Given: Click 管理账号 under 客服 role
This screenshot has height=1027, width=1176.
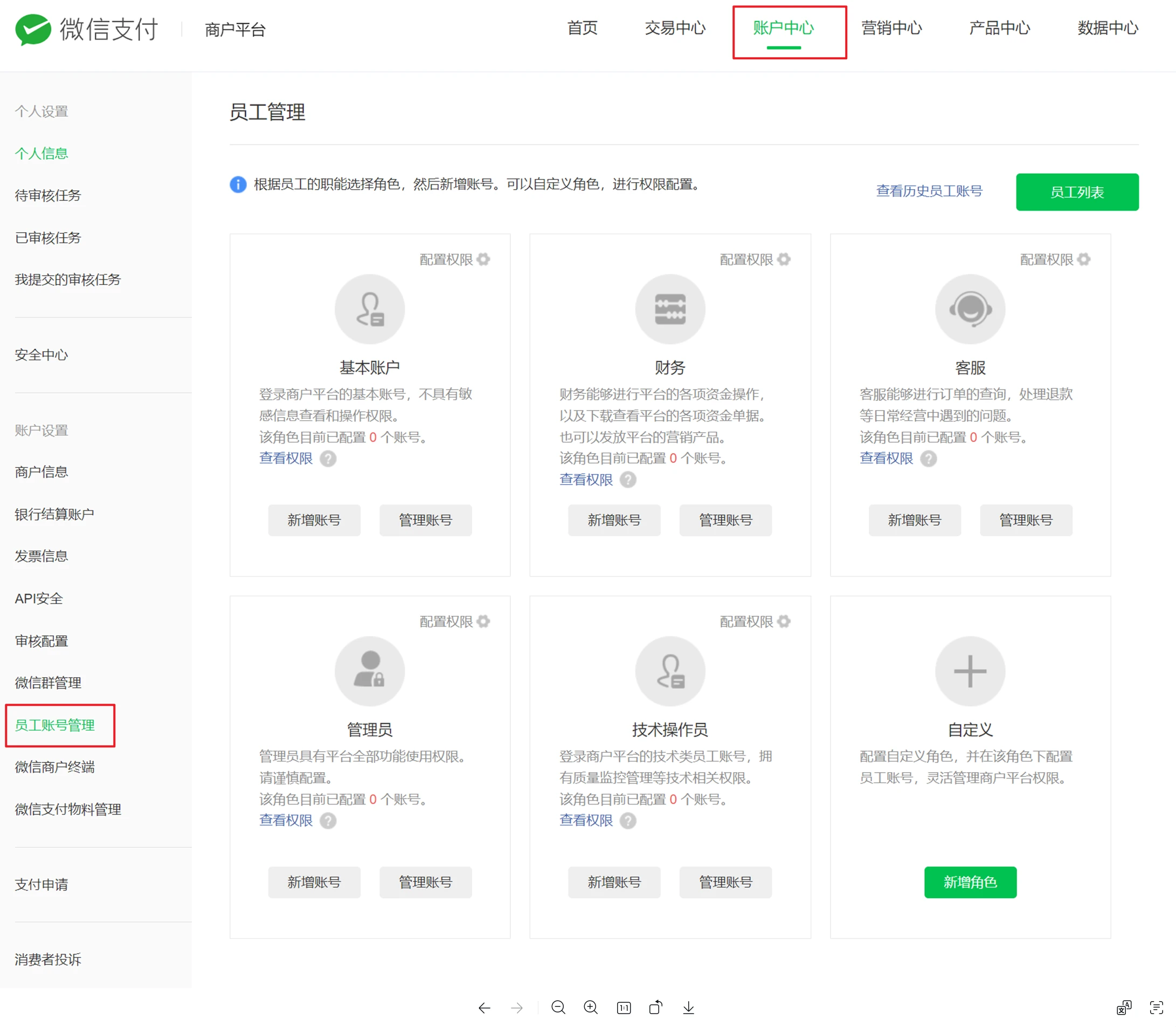Looking at the screenshot, I should point(1026,521).
